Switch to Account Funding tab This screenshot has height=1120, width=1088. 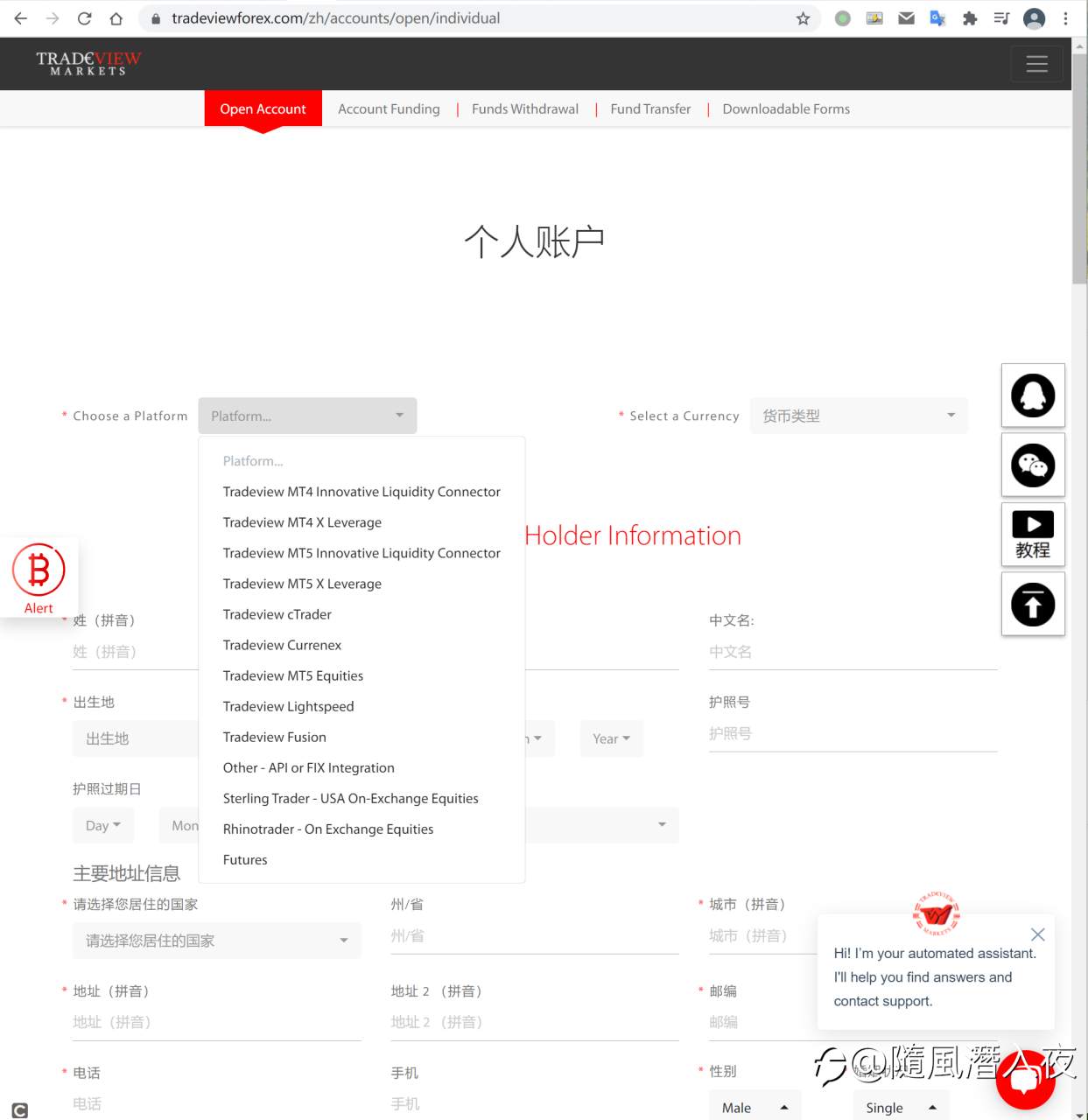coord(389,108)
